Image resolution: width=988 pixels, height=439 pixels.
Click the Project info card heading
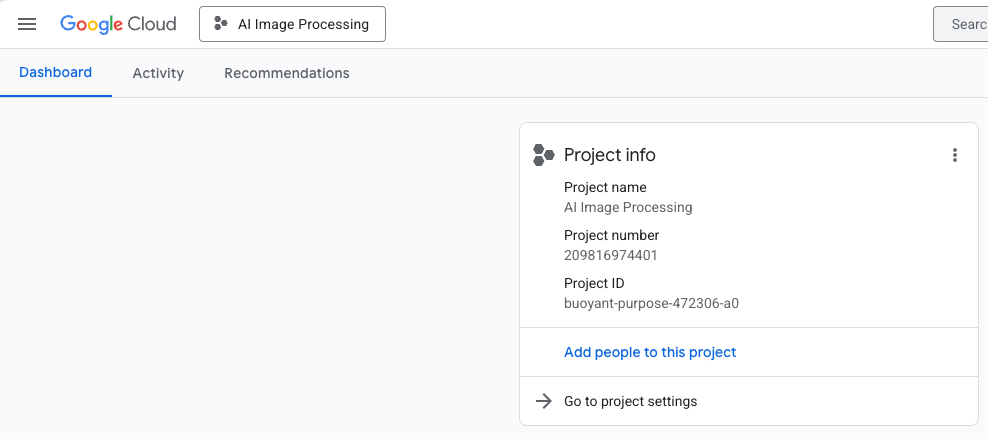[609, 155]
